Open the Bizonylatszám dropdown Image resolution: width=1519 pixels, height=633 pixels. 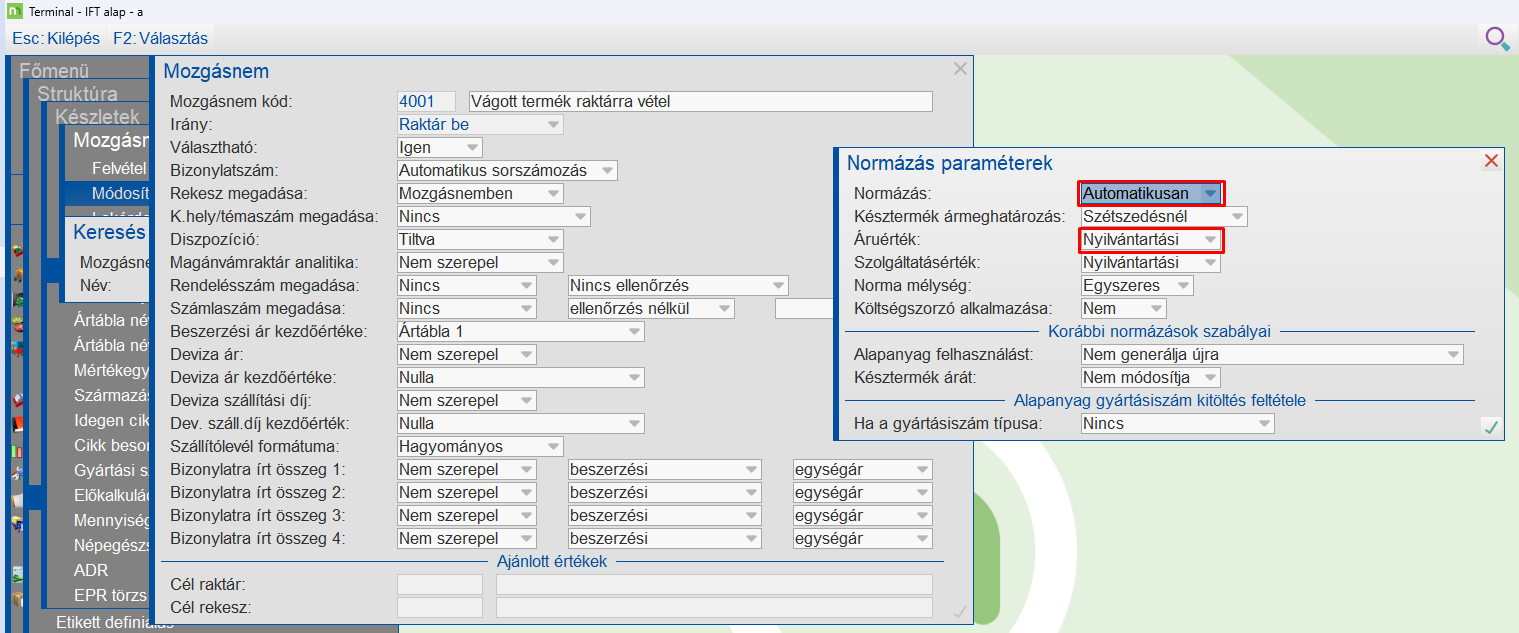[x=507, y=170]
